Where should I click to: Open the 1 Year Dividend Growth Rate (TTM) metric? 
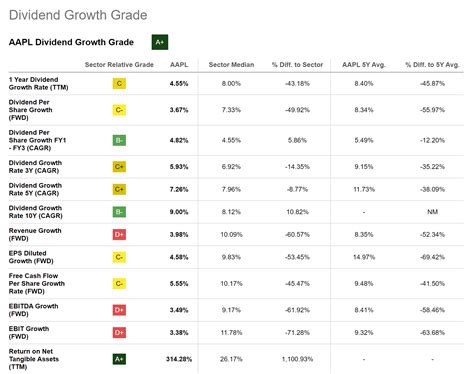coord(38,83)
